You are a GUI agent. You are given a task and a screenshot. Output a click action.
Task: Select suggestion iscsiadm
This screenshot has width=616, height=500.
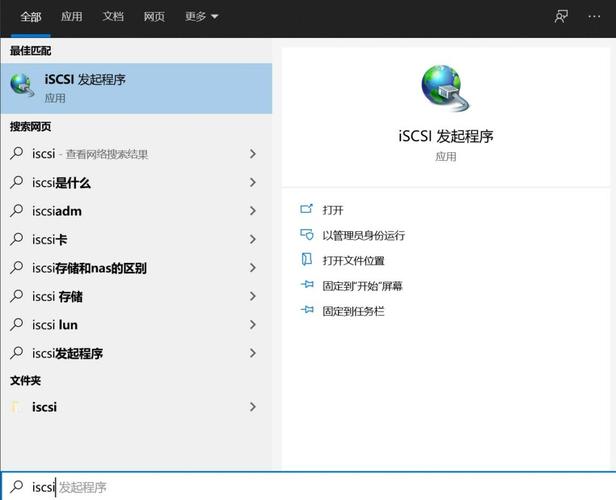click(136, 211)
